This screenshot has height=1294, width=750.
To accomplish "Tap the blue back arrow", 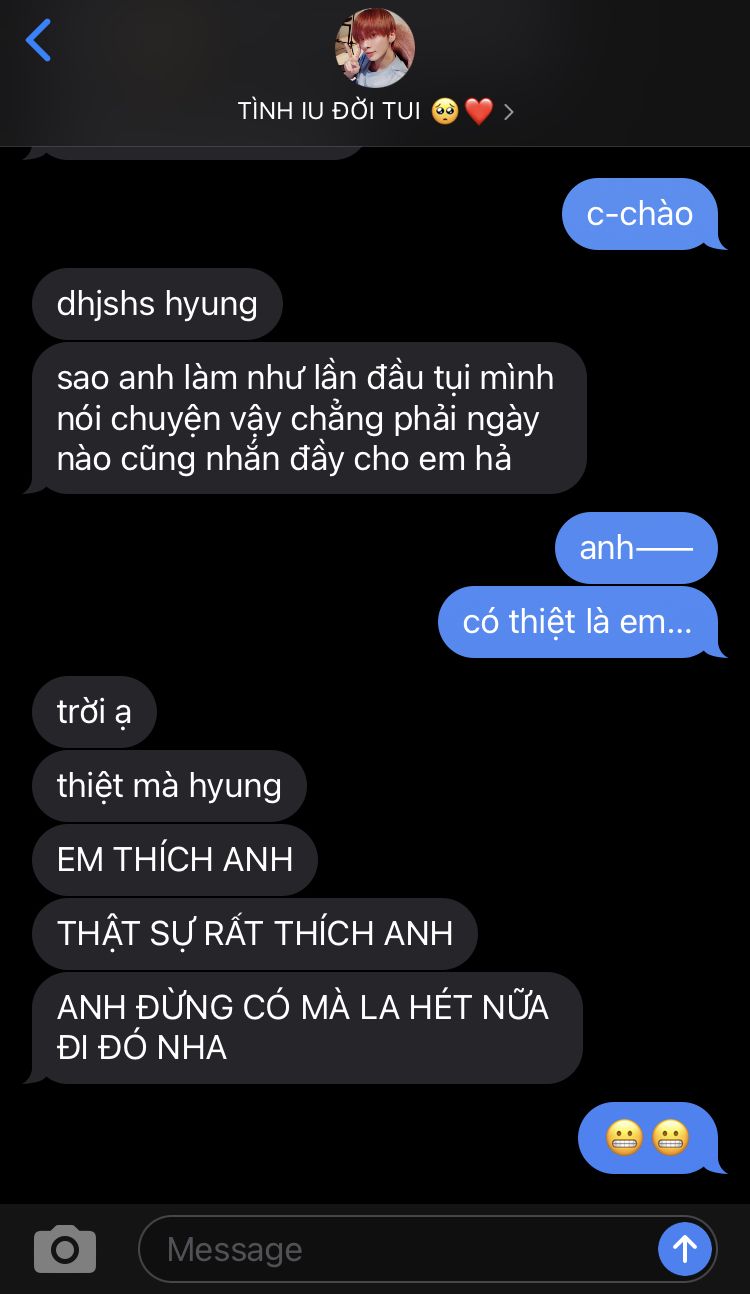I will (x=38, y=41).
